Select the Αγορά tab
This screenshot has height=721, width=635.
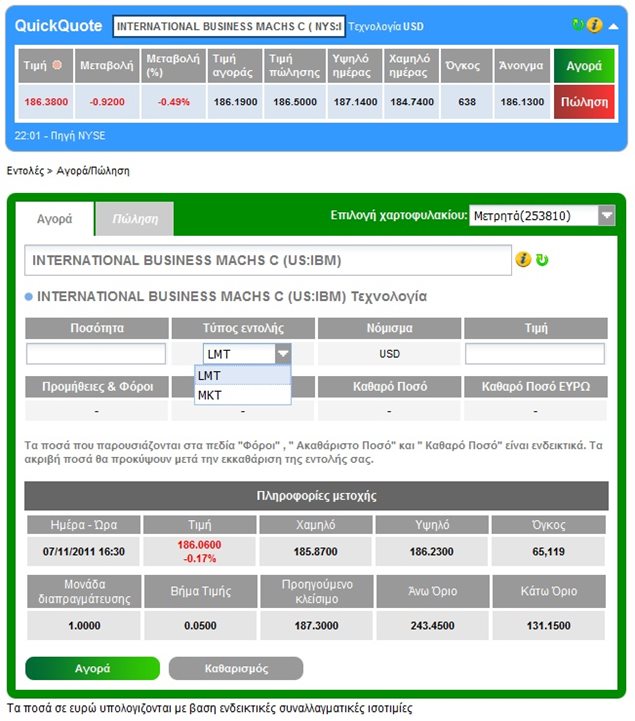[55, 219]
